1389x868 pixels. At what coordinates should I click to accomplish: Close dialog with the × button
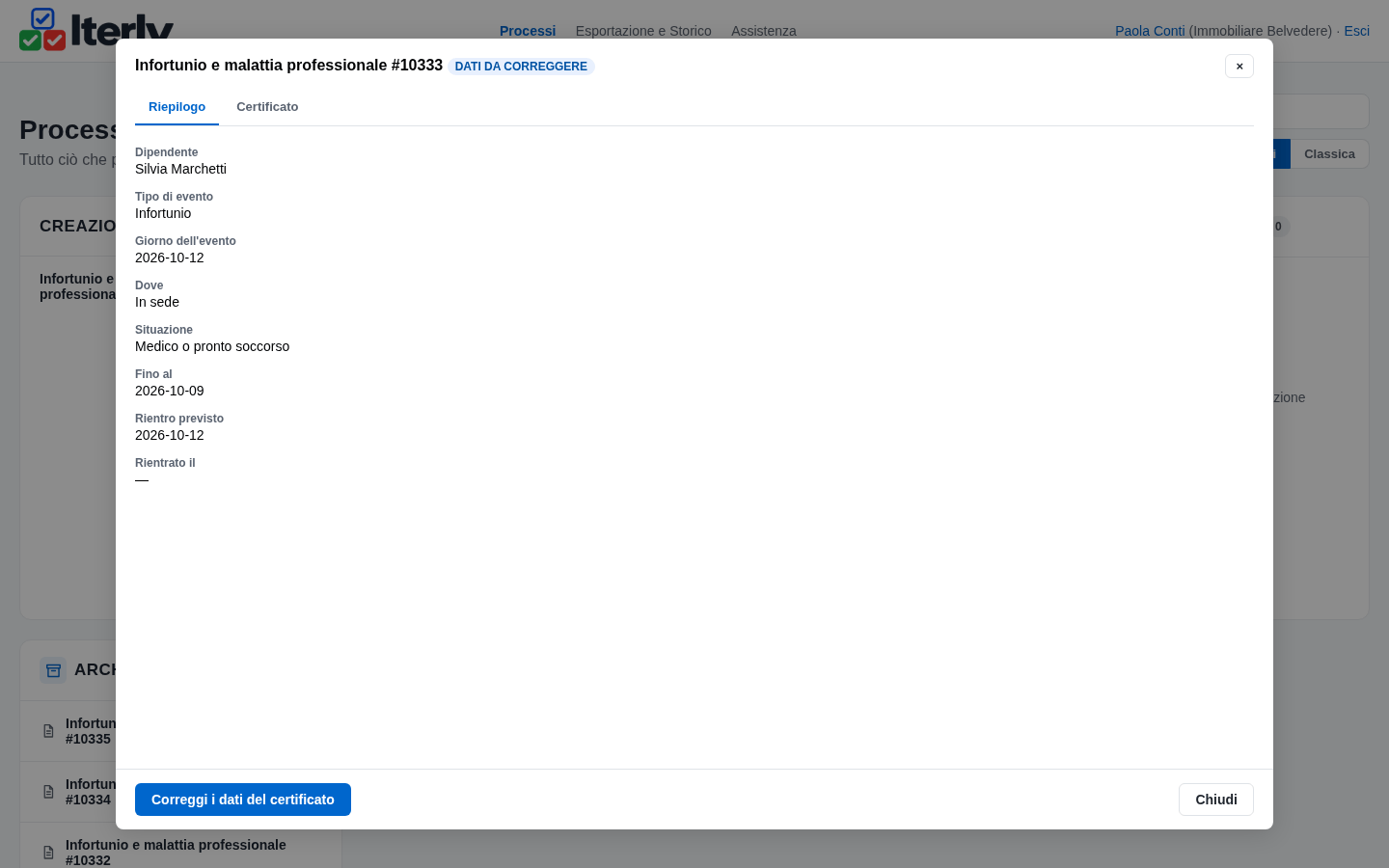click(x=1239, y=66)
